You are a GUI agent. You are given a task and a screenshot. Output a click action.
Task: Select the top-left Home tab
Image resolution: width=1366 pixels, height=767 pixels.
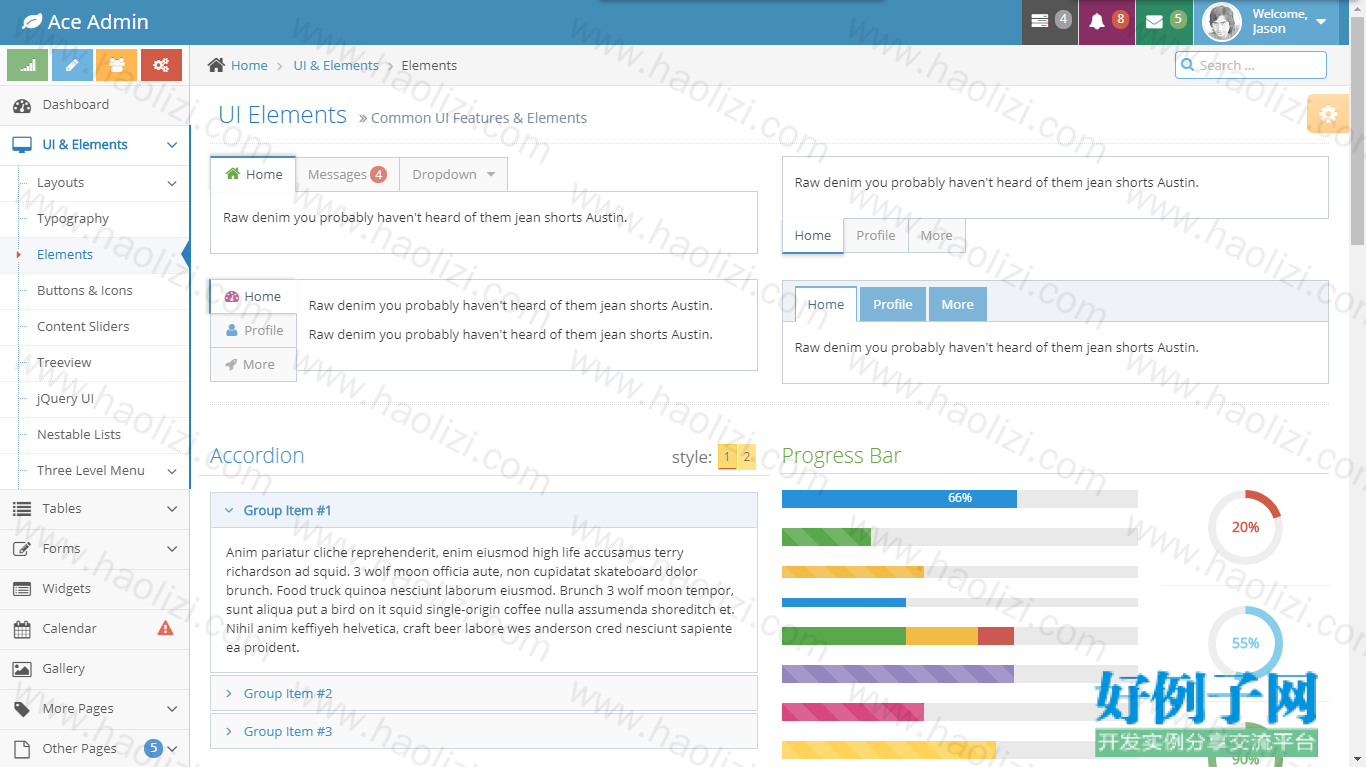click(x=253, y=174)
